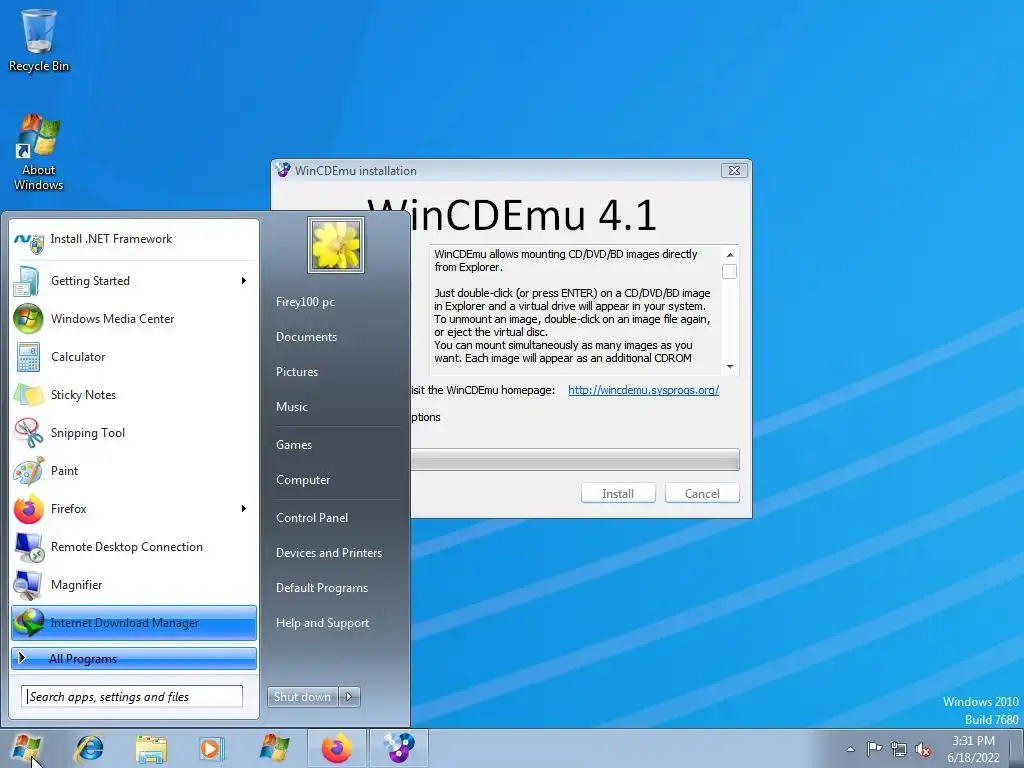This screenshot has height=768, width=1024.
Task: Click description scrollbar down arrow
Action: click(729, 367)
